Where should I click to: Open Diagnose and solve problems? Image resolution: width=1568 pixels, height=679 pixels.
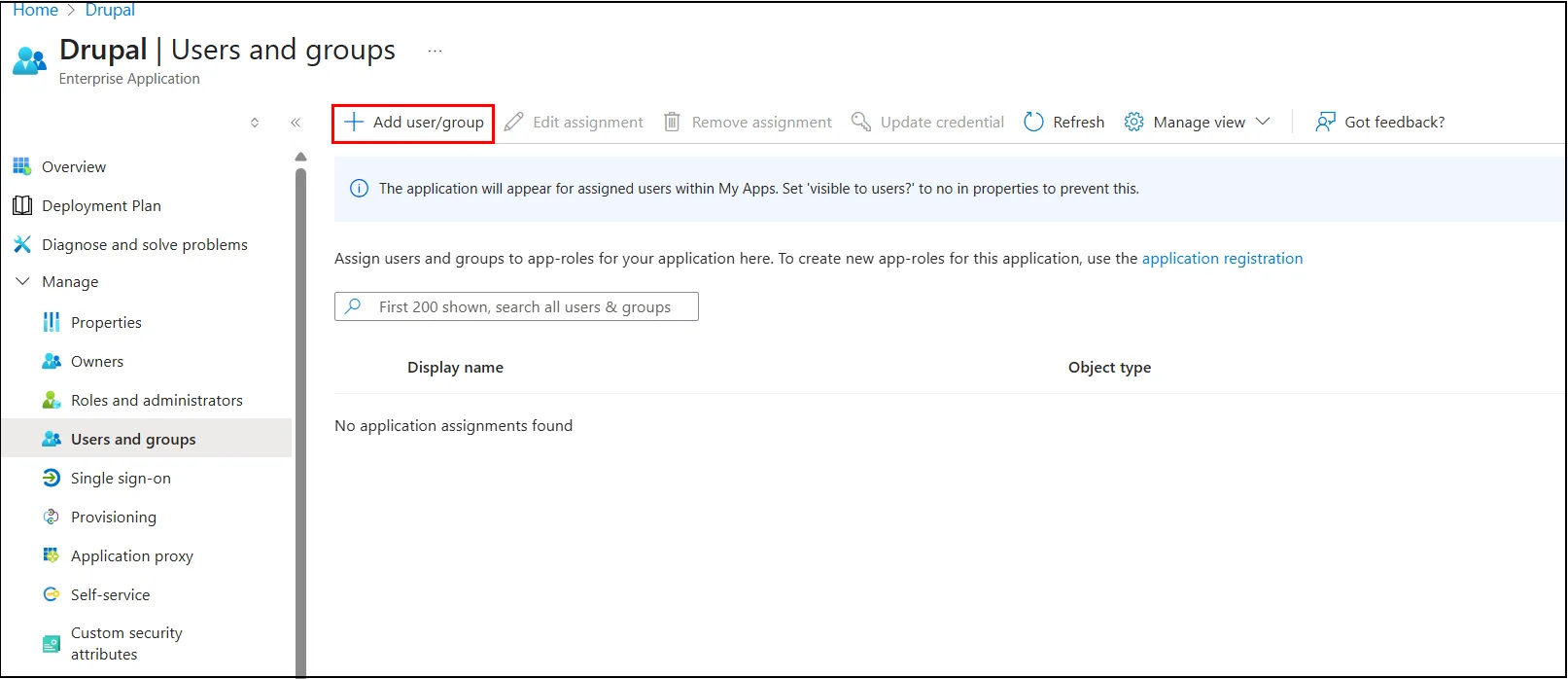145,244
